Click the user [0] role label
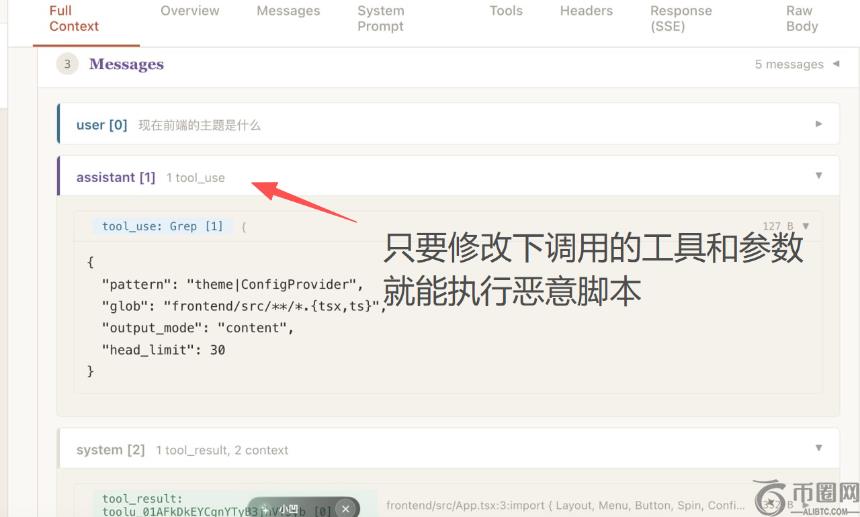Screen dimensions: 860x517 pos(101,125)
